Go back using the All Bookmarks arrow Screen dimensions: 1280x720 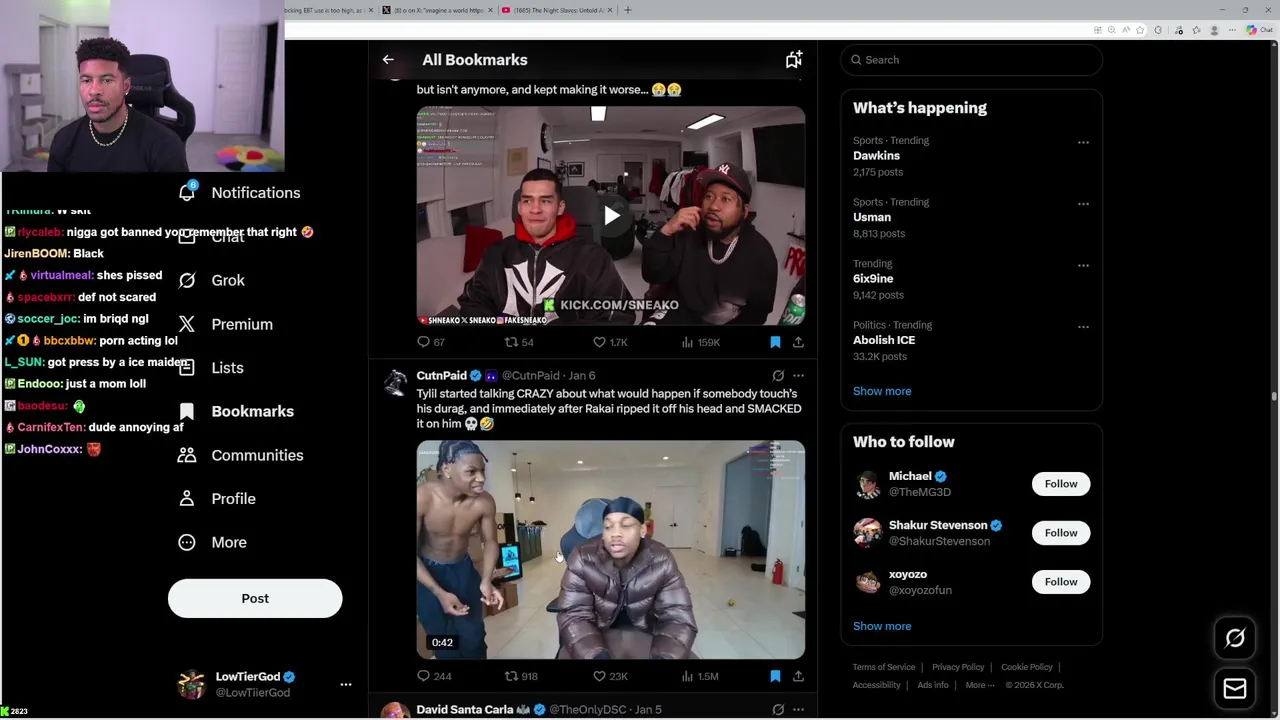(388, 60)
